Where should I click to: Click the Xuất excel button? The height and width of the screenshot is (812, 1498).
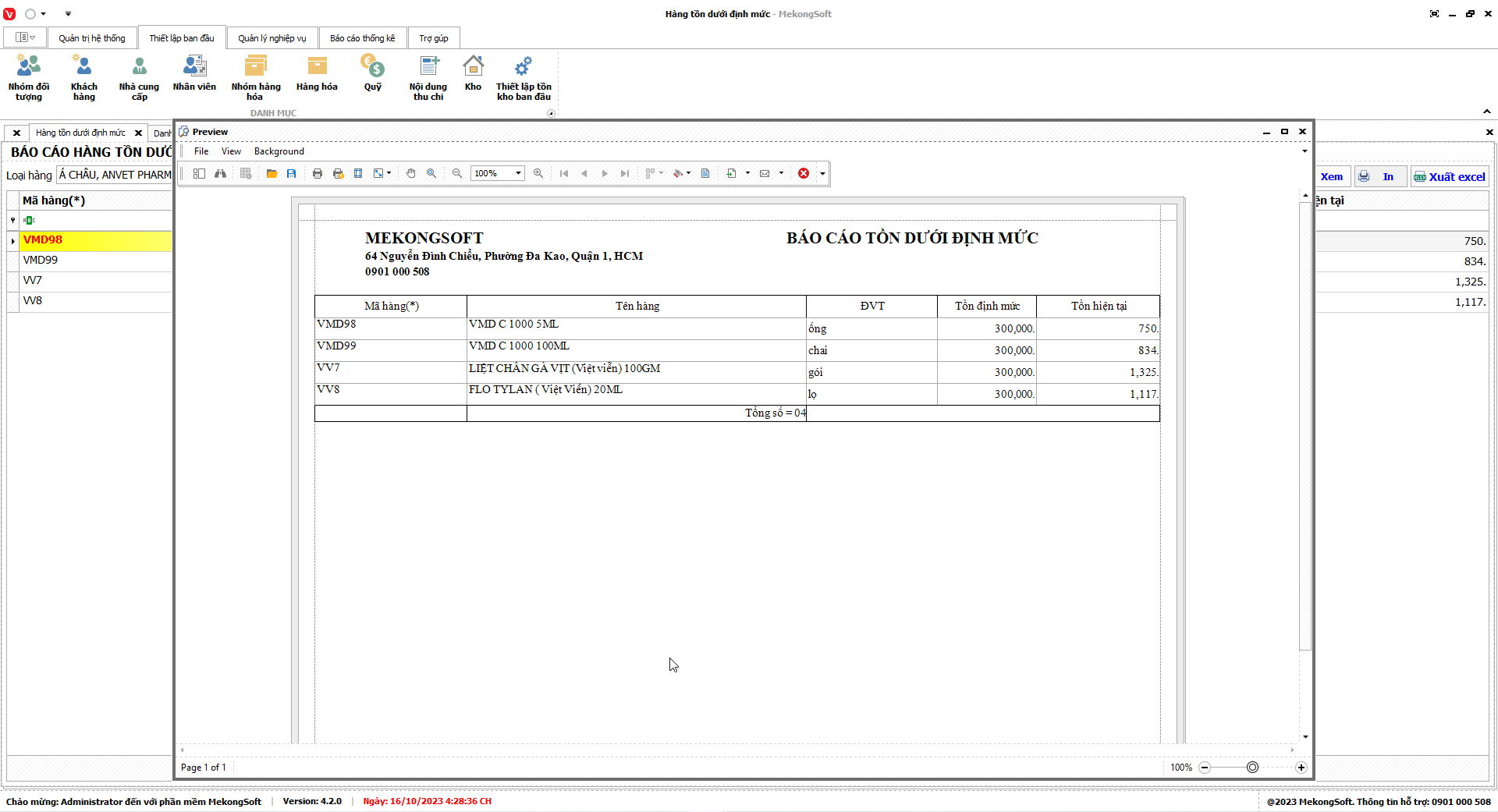tap(1450, 177)
